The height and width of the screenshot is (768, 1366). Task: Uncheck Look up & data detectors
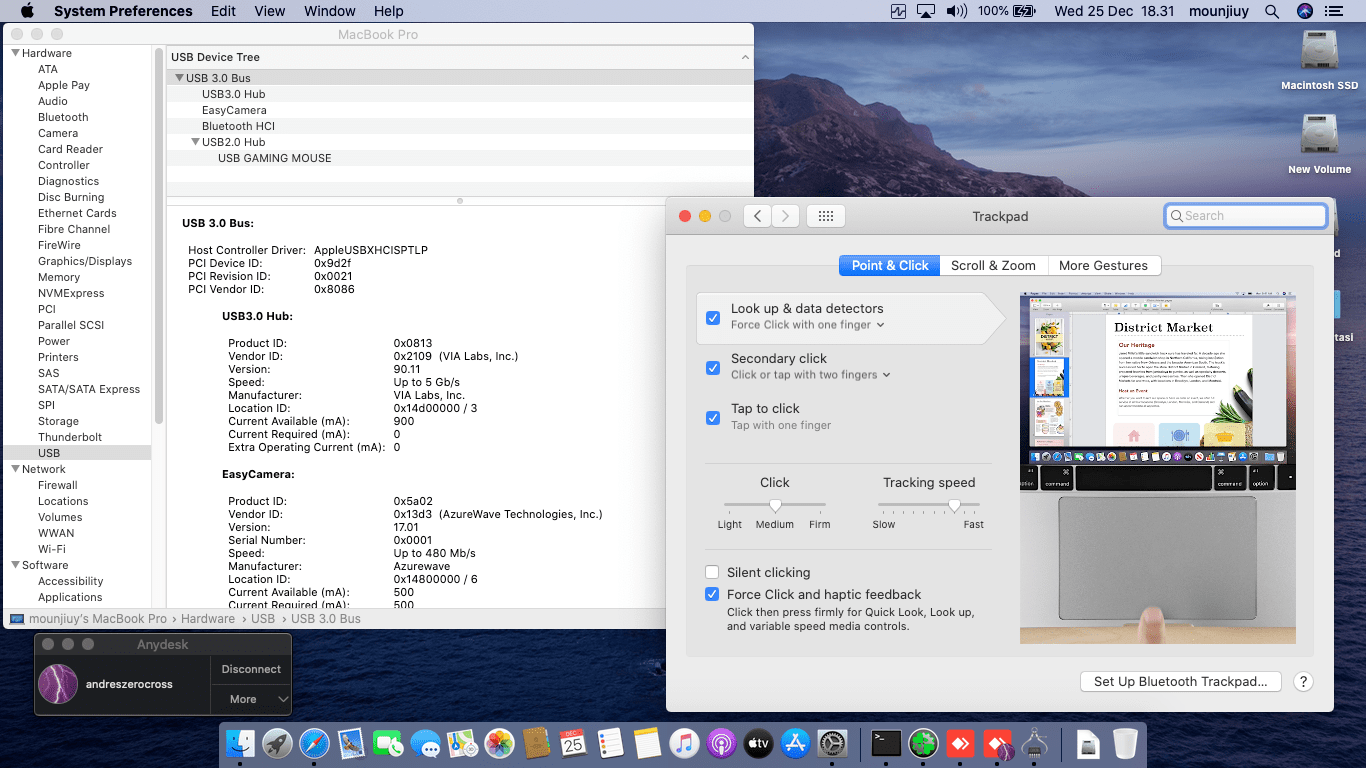tap(713, 318)
